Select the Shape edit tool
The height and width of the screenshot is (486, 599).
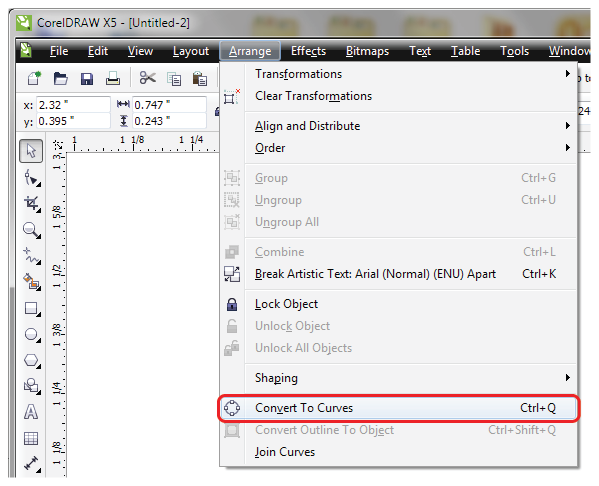pos(31,177)
